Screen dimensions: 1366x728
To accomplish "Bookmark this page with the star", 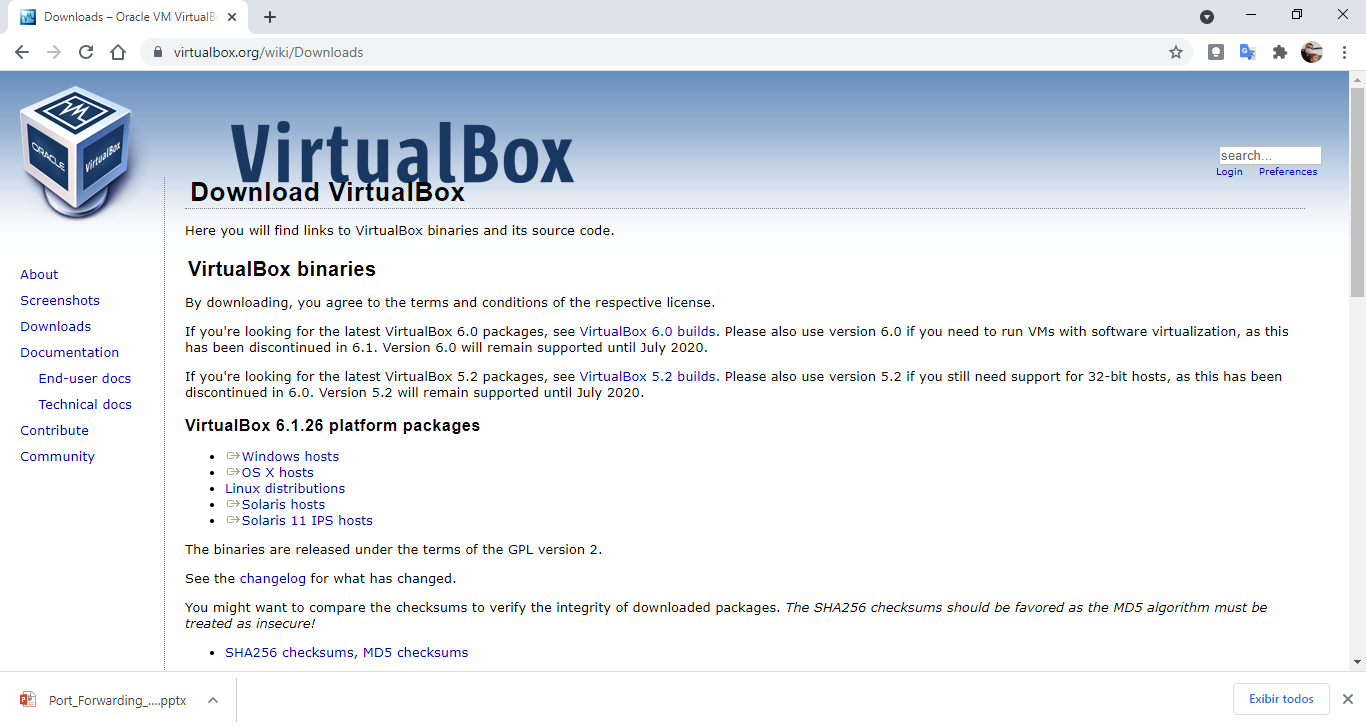I will point(1176,52).
